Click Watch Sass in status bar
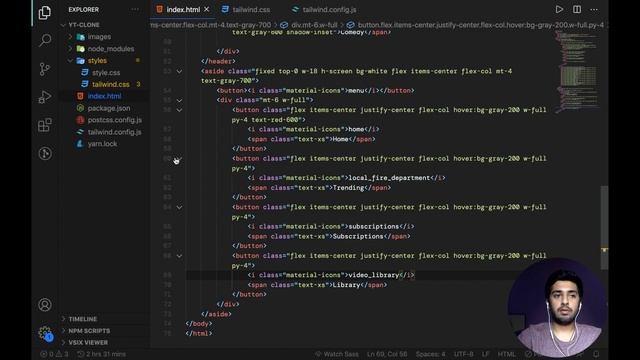The width and height of the screenshot is (640, 360). coord(337,354)
